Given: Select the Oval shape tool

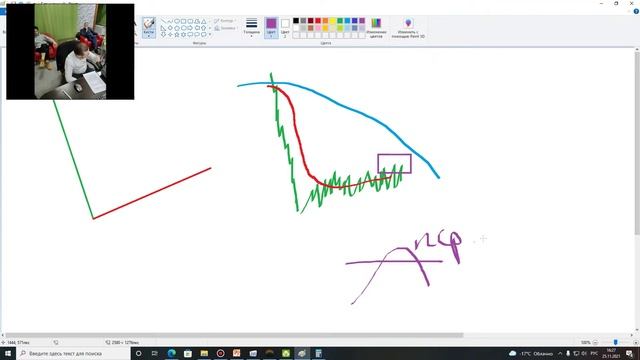Looking at the screenshot, I should (x=177, y=21).
